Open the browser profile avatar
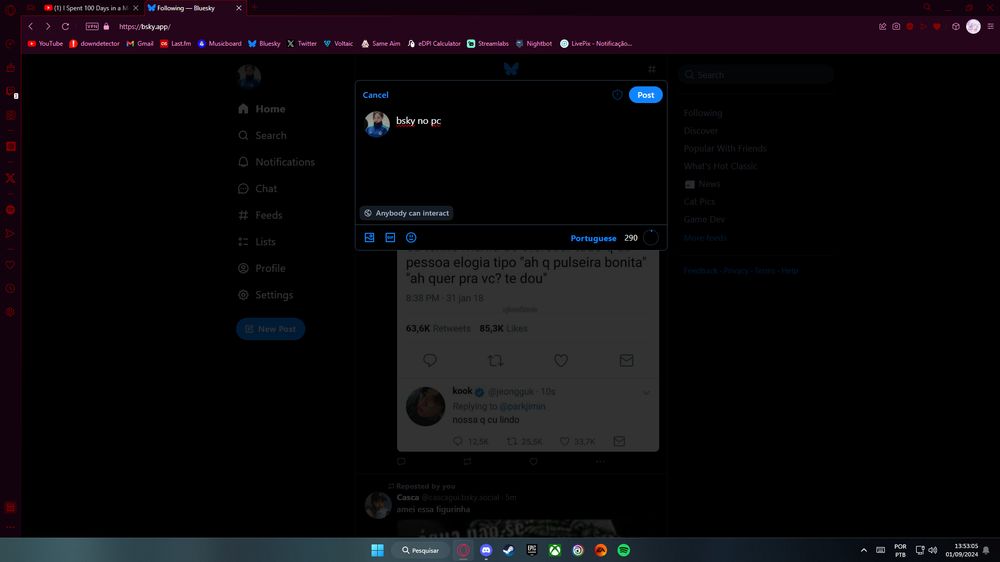Image resolution: width=1000 pixels, height=562 pixels. [973, 26]
